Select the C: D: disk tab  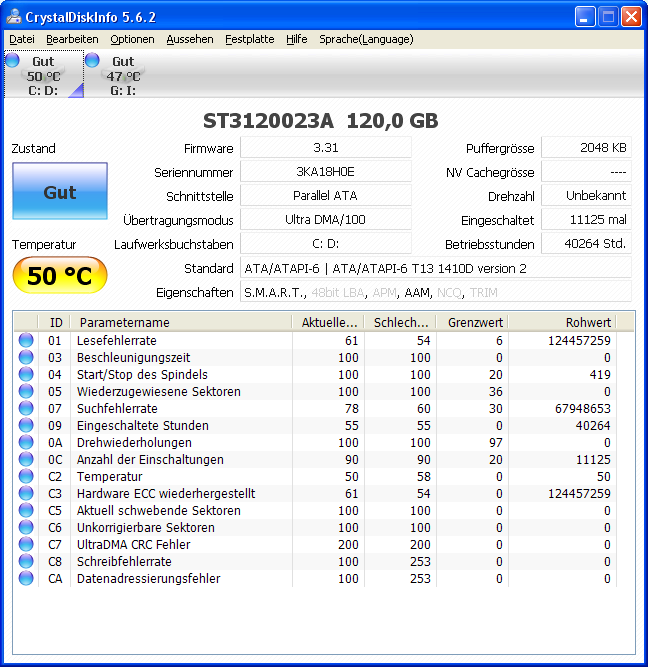(44, 74)
